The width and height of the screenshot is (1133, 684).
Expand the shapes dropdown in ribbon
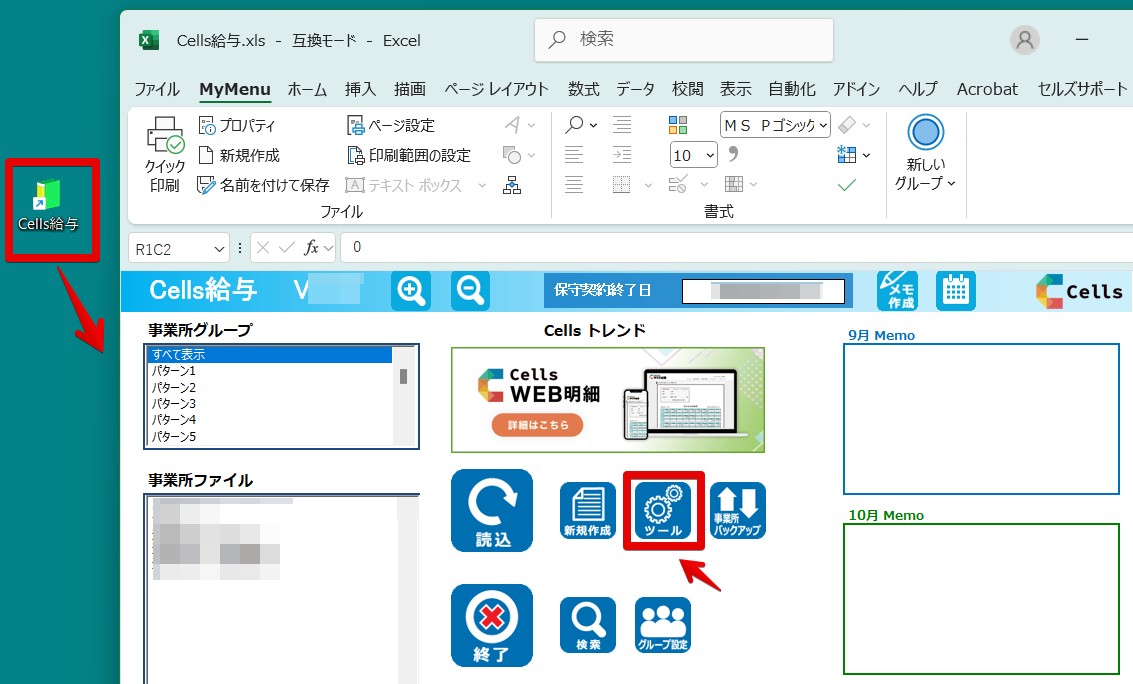tap(532, 155)
